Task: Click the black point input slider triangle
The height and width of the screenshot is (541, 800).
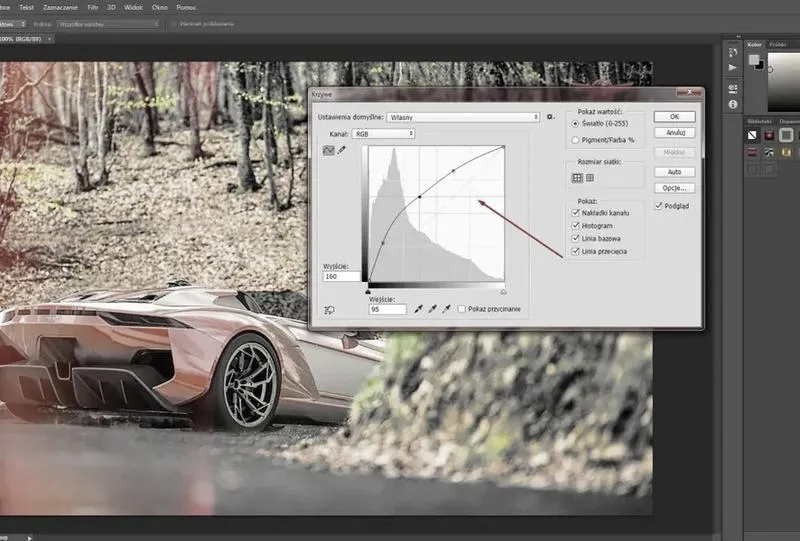Action: [x=368, y=292]
